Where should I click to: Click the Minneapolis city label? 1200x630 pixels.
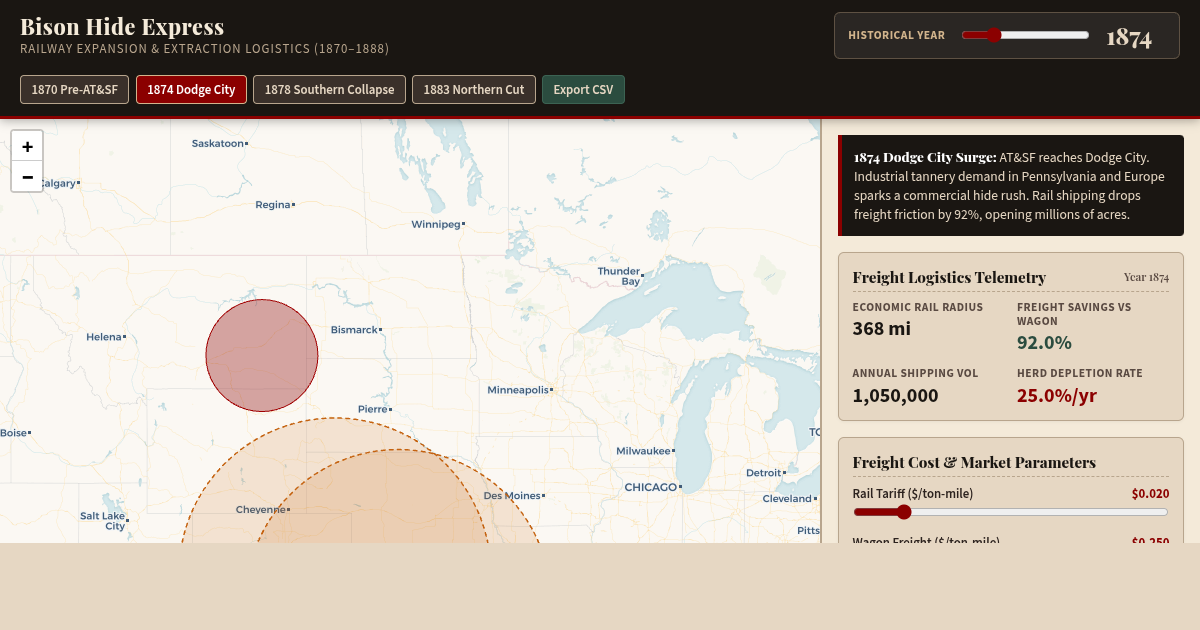tap(518, 390)
